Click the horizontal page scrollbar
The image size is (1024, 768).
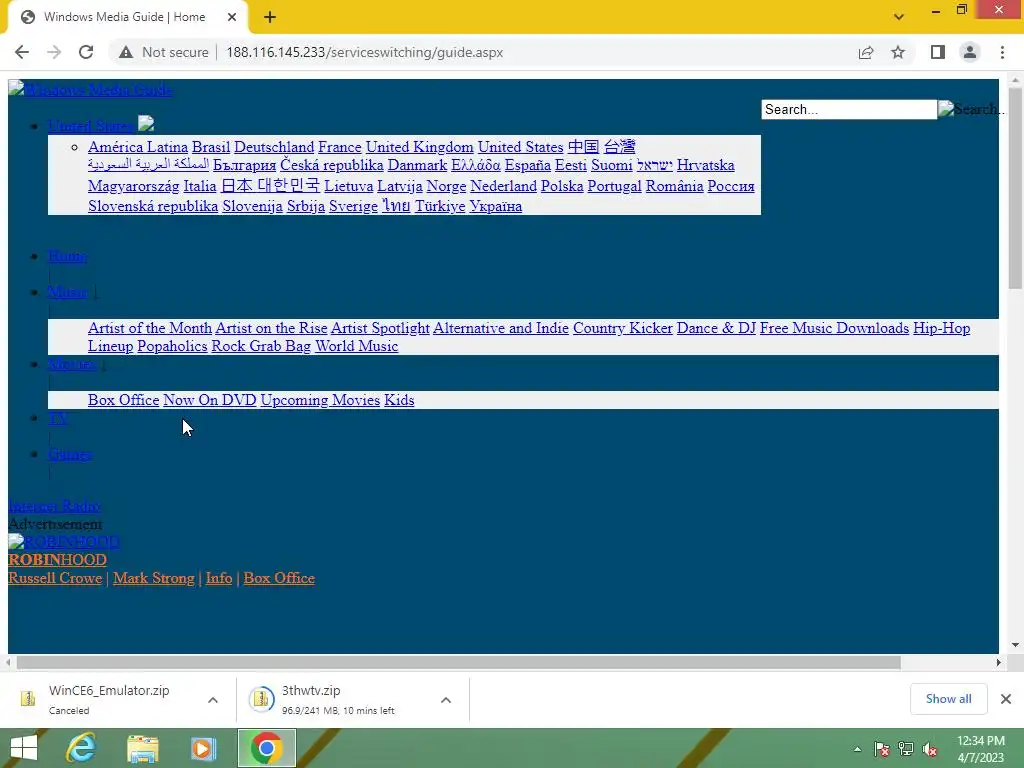(x=458, y=662)
